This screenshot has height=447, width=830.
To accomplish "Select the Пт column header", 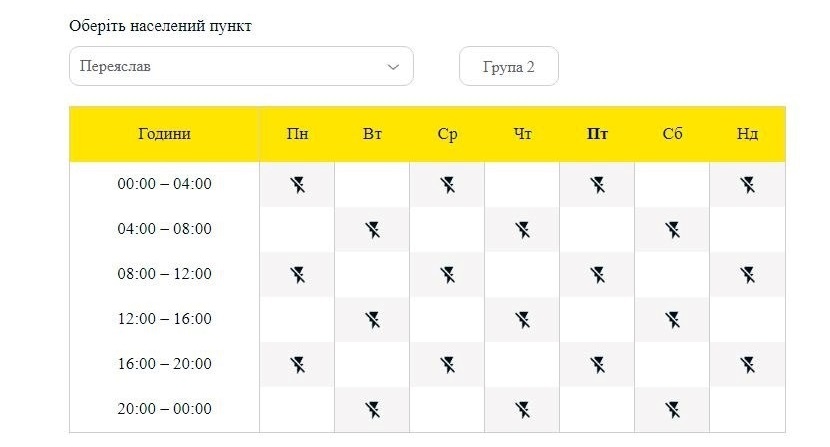I will [x=597, y=134].
